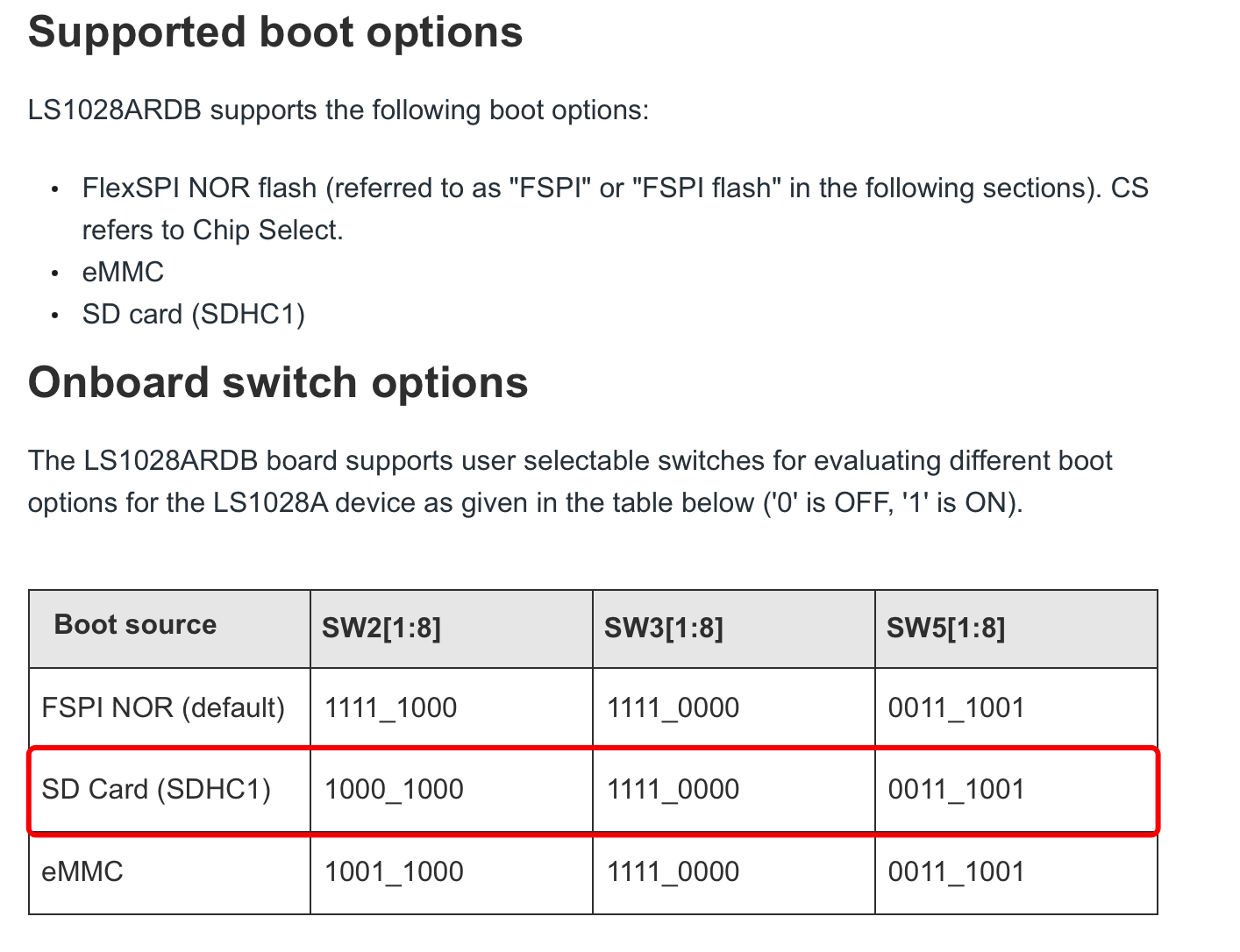This screenshot has width=1240, height=952.
Task: Click the SW2 value 1000_1000 cell
Action: tap(394, 789)
